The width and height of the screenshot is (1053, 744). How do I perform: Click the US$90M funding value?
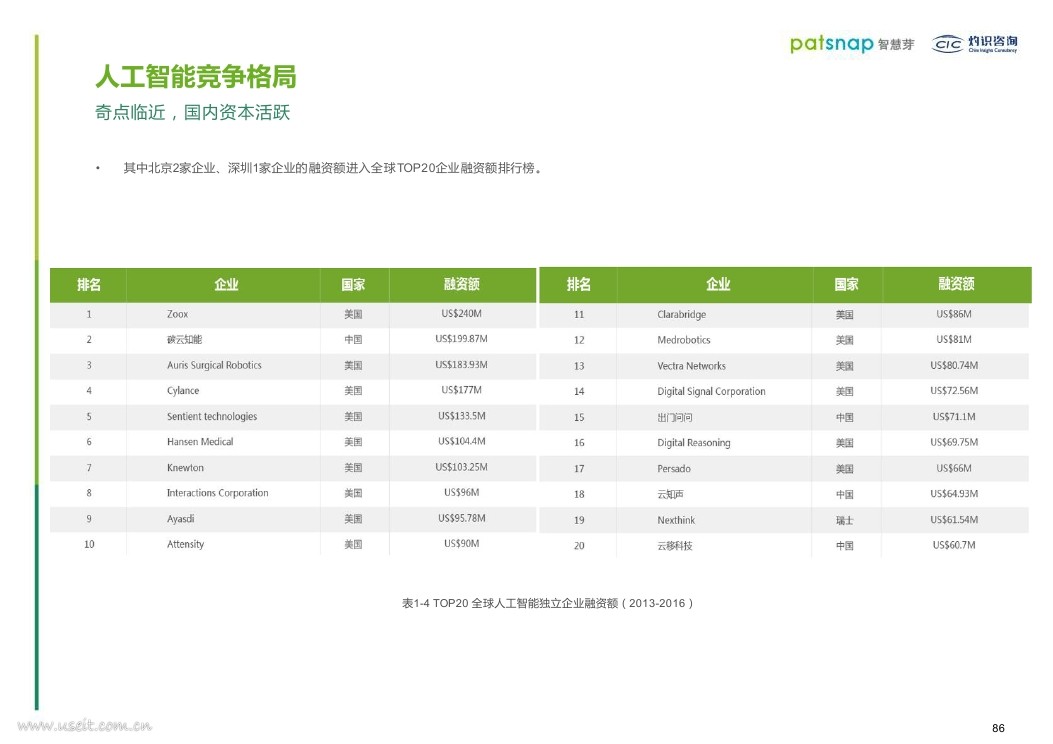[461, 544]
